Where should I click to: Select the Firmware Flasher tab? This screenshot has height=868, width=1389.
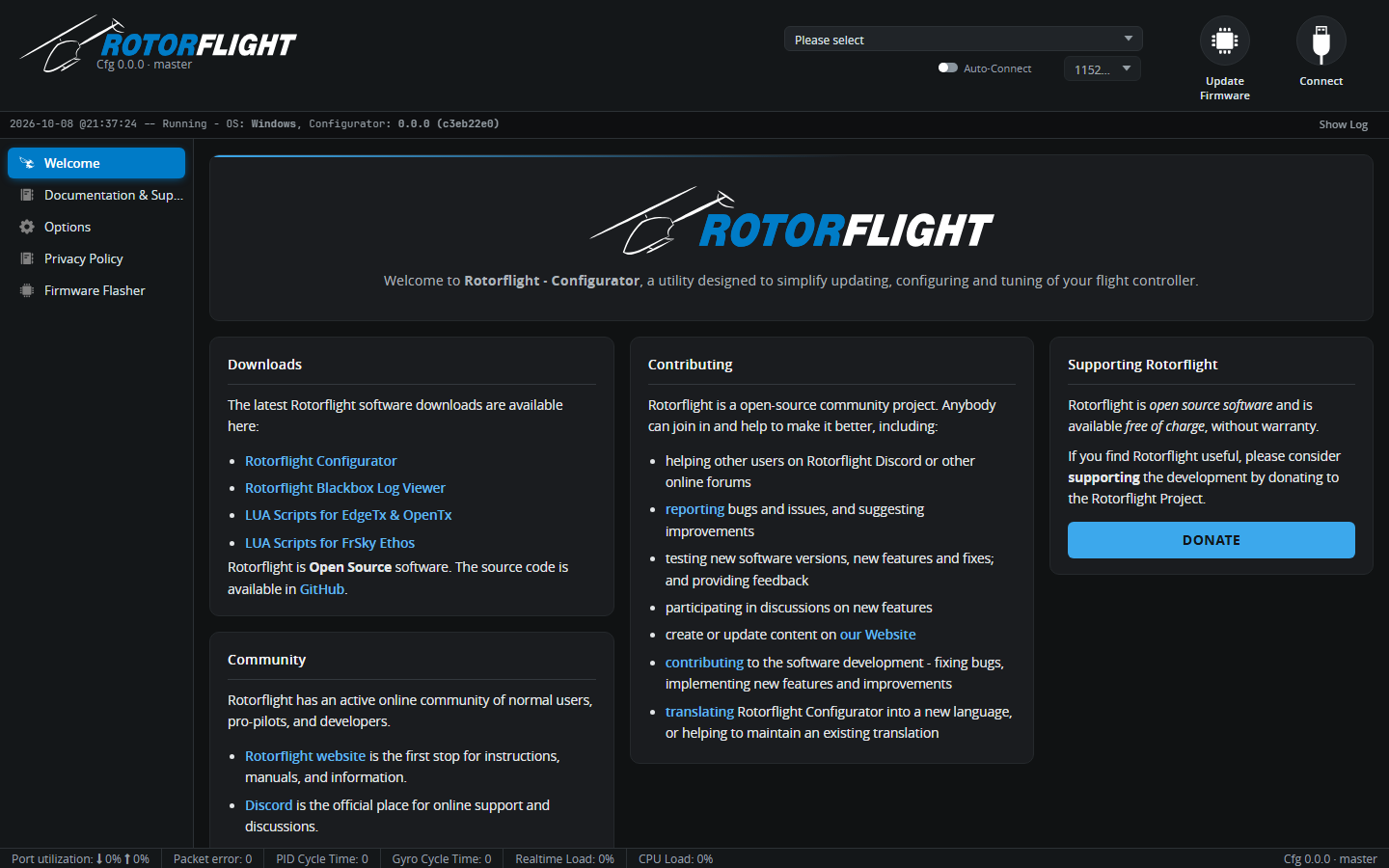click(96, 290)
